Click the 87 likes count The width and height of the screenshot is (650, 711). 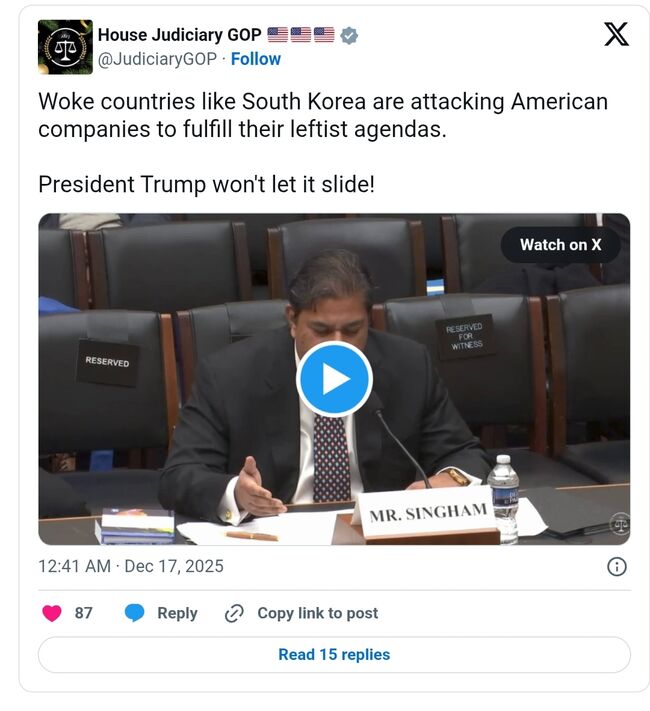[83, 613]
